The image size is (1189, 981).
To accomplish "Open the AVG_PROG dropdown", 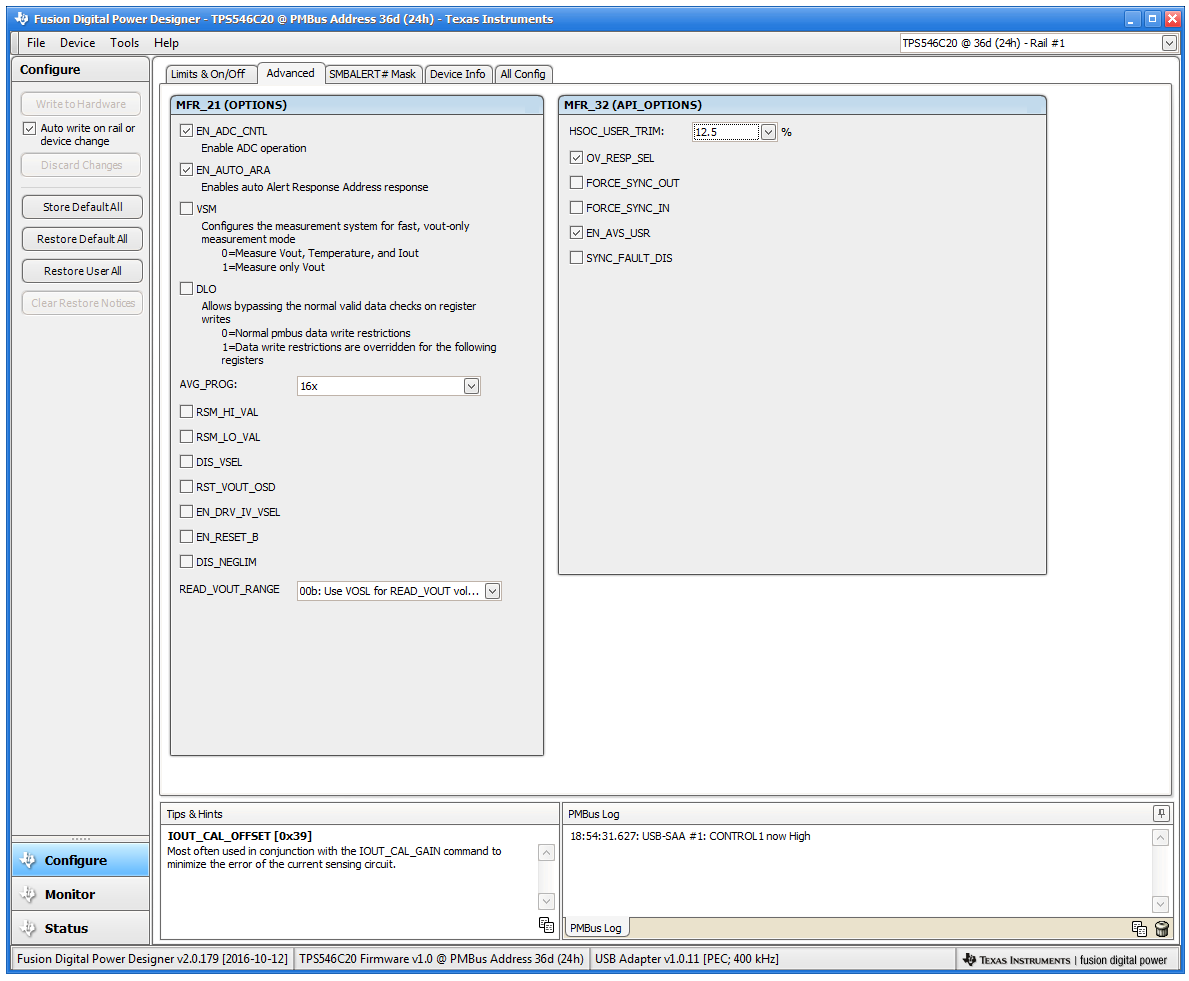I will pos(471,385).
